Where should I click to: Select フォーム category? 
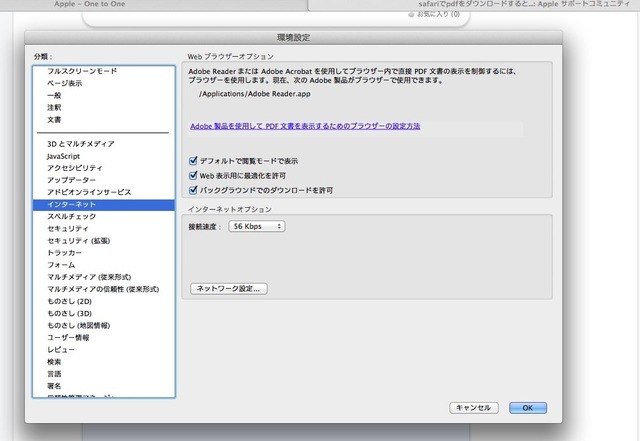tap(104, 265)
